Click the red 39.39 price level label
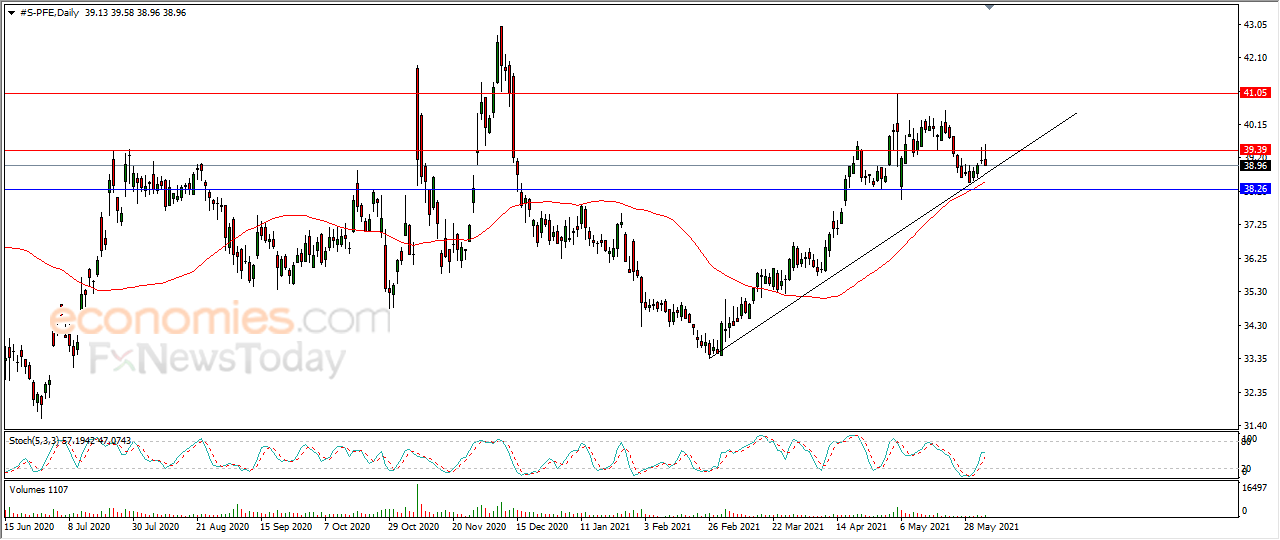Viewport: 1280px width, 540px height. 1255,150
